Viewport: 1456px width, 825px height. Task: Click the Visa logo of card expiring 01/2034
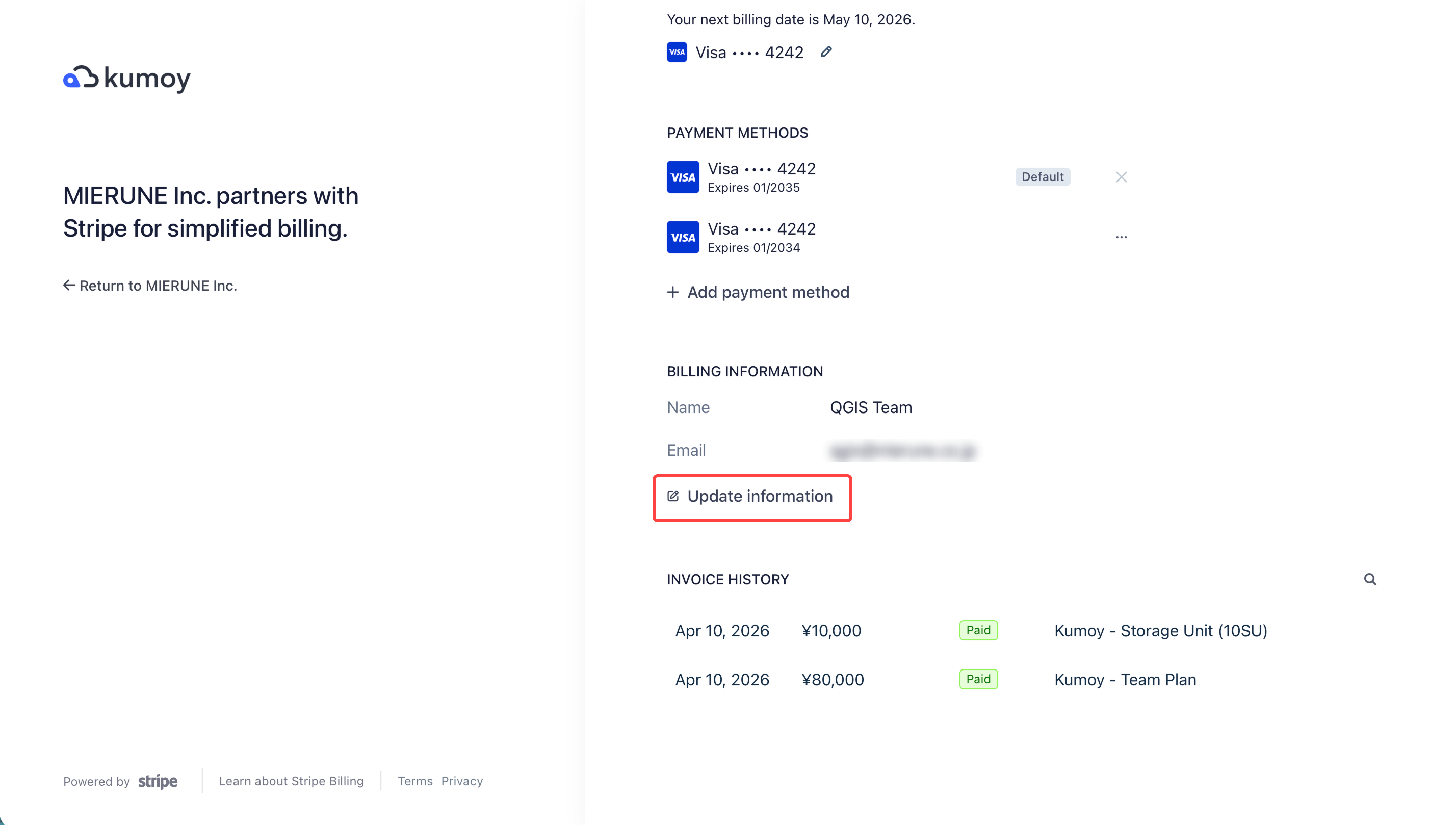pyautogui.click(x=683, y=238)
